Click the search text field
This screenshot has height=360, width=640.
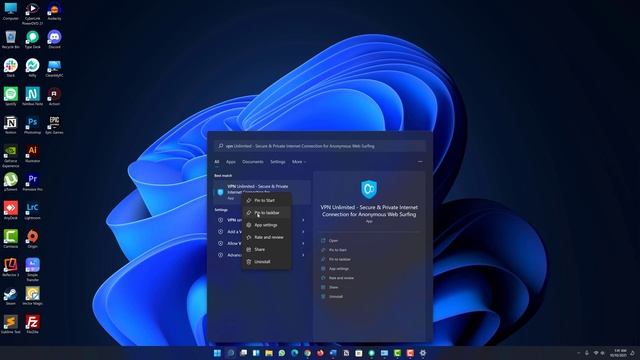(320, 146)
